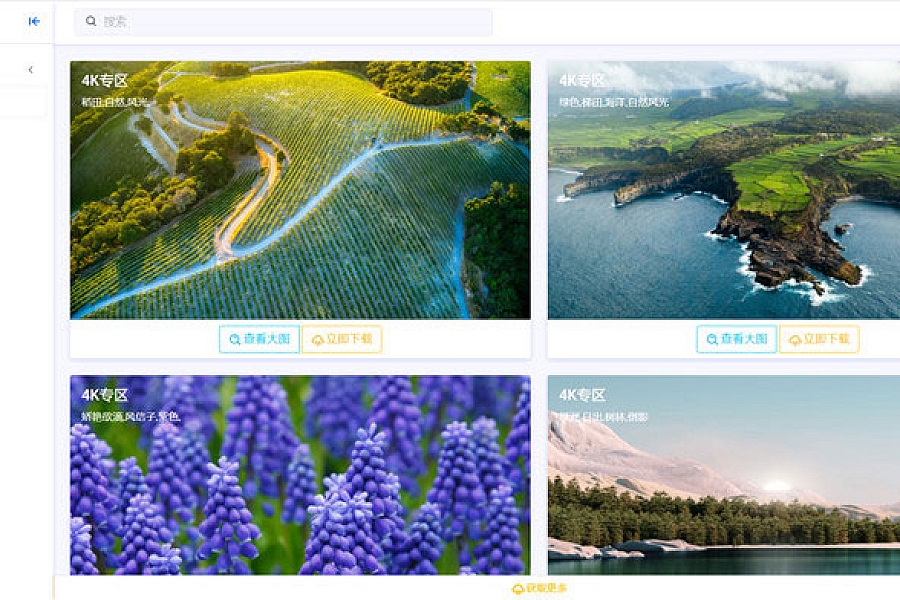900x600 pixels.
Task: Select the 4K专区 label on the mountain lake image
Action: pyautogui.click(x=582, y=395)
